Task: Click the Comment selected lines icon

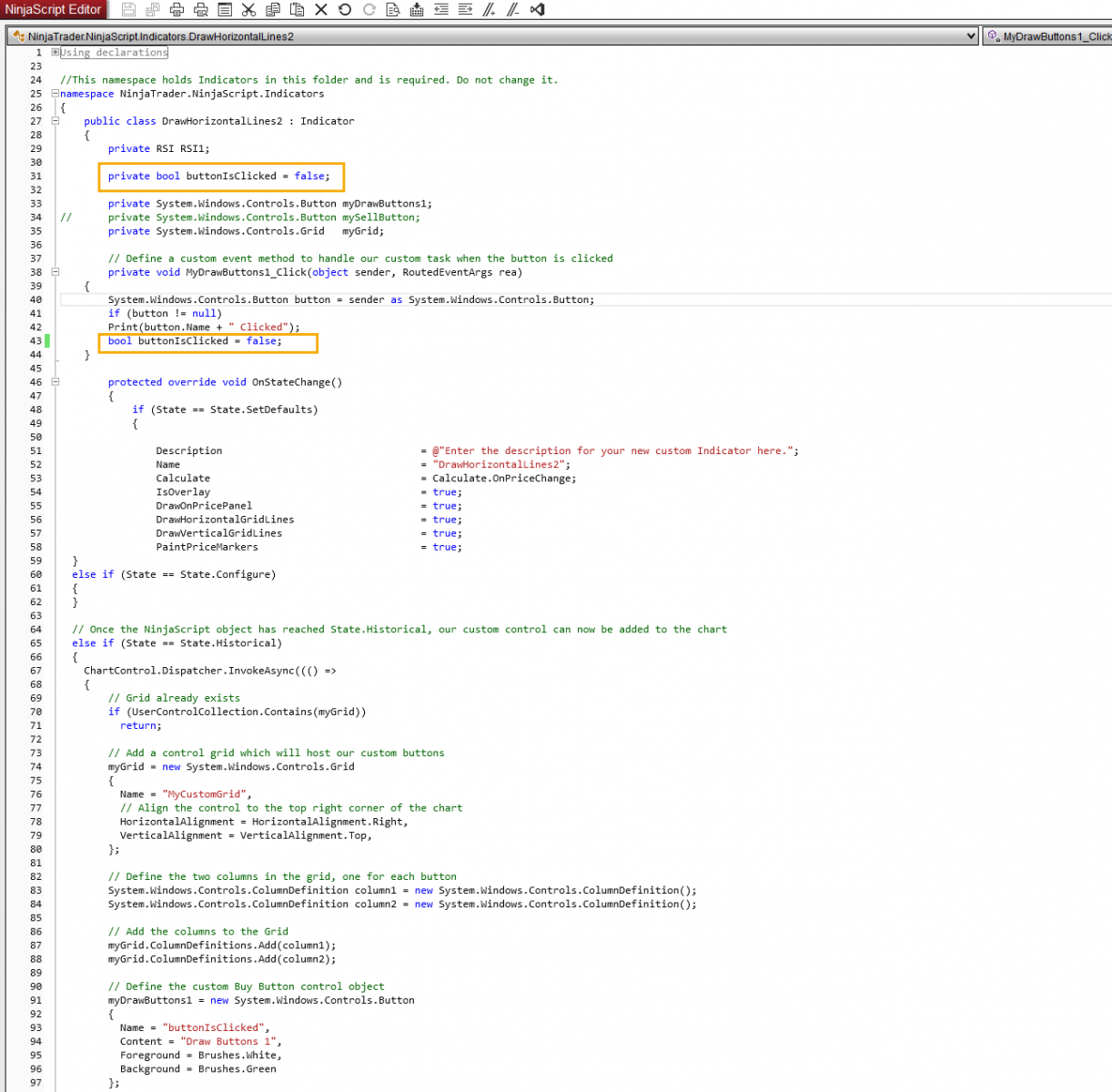Action: (490, 10)
